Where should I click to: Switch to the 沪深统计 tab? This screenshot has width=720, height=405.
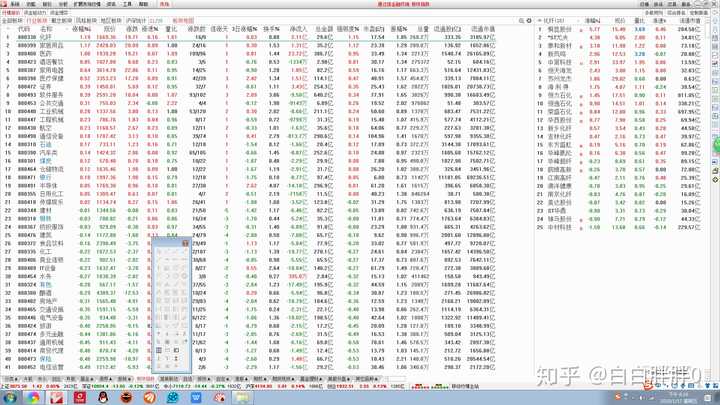pos(136,21)
